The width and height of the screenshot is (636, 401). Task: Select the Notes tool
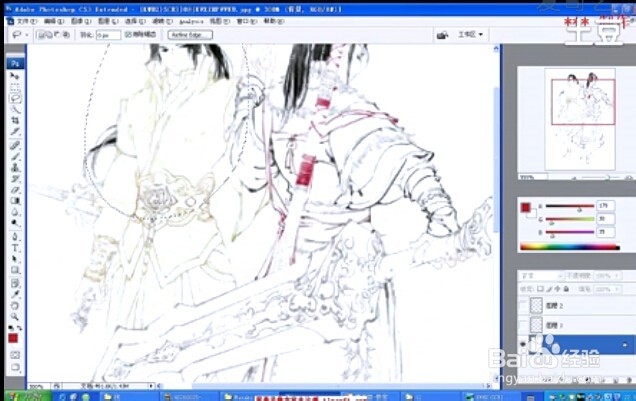click(15, 283)
